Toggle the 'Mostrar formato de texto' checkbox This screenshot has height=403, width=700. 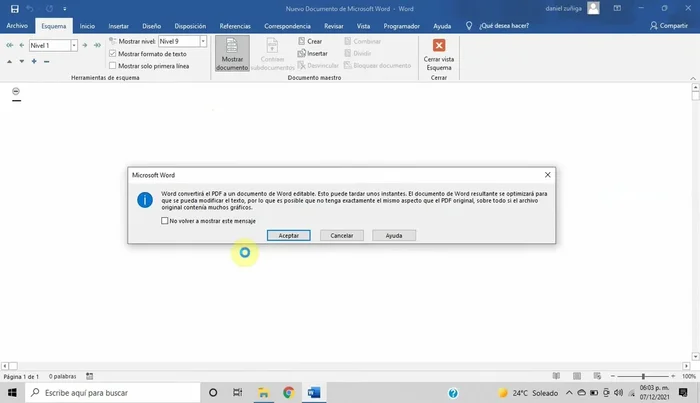pyautogui.click(x=112, y=54)
